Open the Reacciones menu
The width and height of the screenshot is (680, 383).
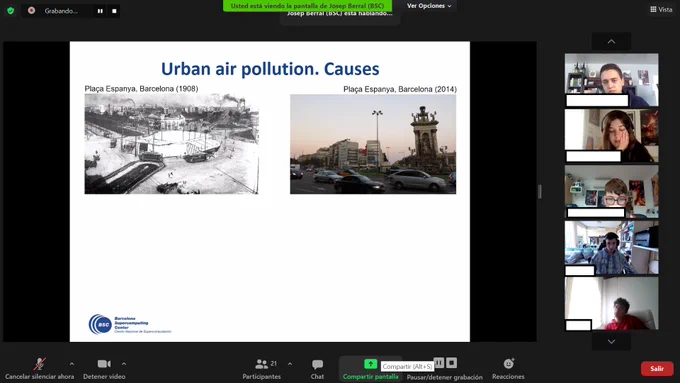(x=508, y=368)
